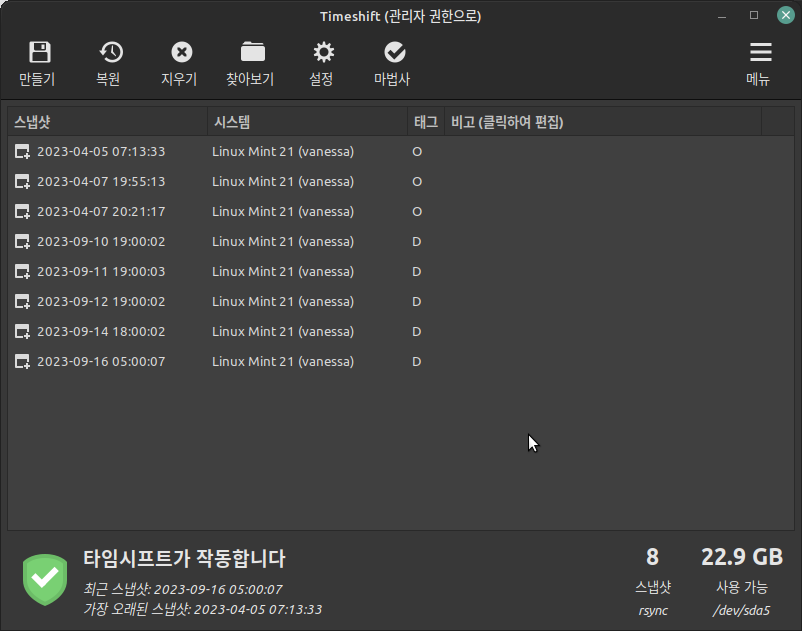802x631 pixels.
Task: Launch the 마법사 (Wizard) checkmark icon
Action: (x=395, y=52)
